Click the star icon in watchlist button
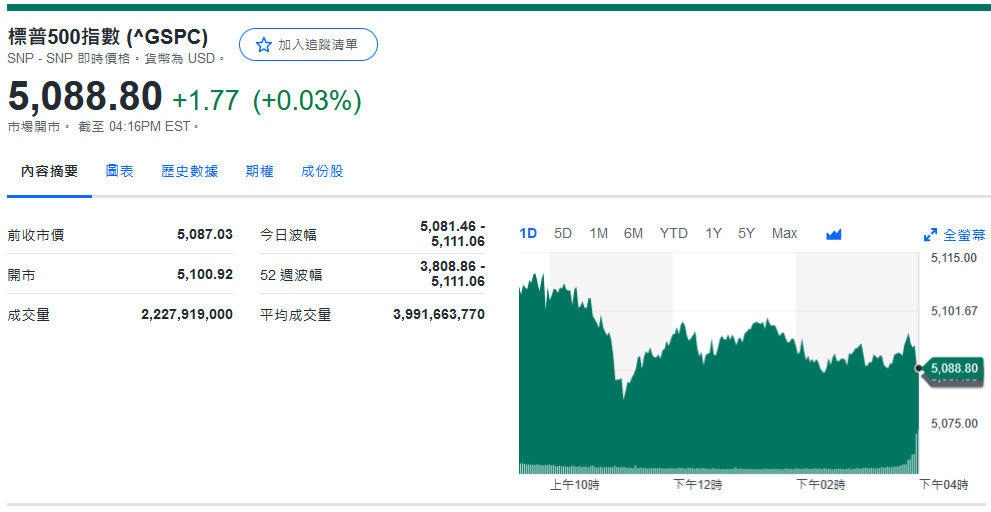Viewport: 991px width, 512px height. (264, 45)
